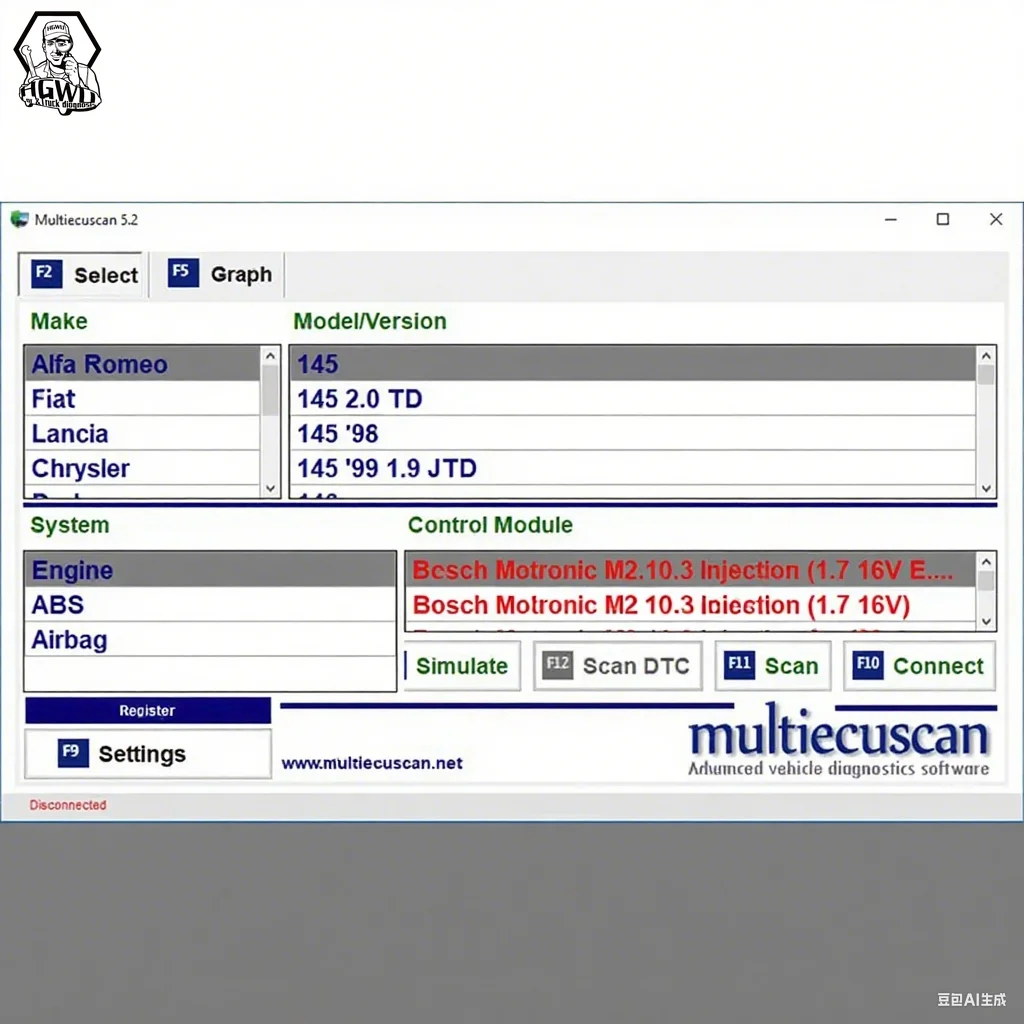Image resolution: width=1024 pixels, height=1024 pixels.
Task: Click the Multiecuscan title bar app icon
Action: [20, 219]
